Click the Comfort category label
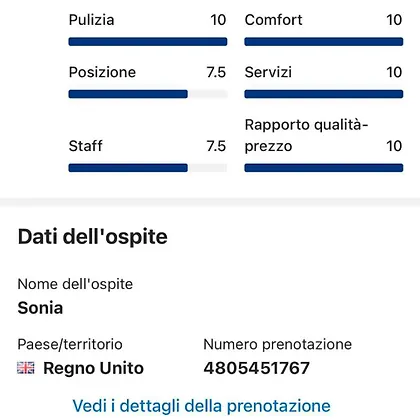The height and width of the screenshot is (420, 420). pos(273,20)
